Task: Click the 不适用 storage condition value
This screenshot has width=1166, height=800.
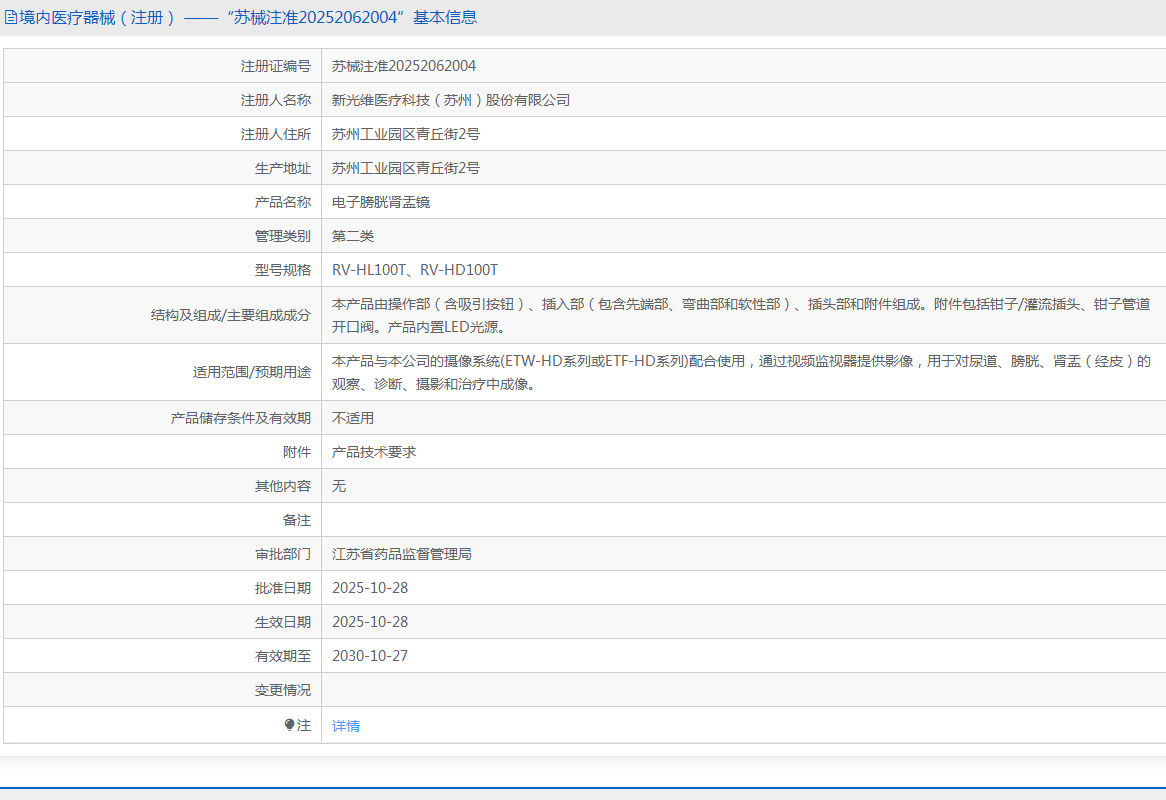Action: 353,418
